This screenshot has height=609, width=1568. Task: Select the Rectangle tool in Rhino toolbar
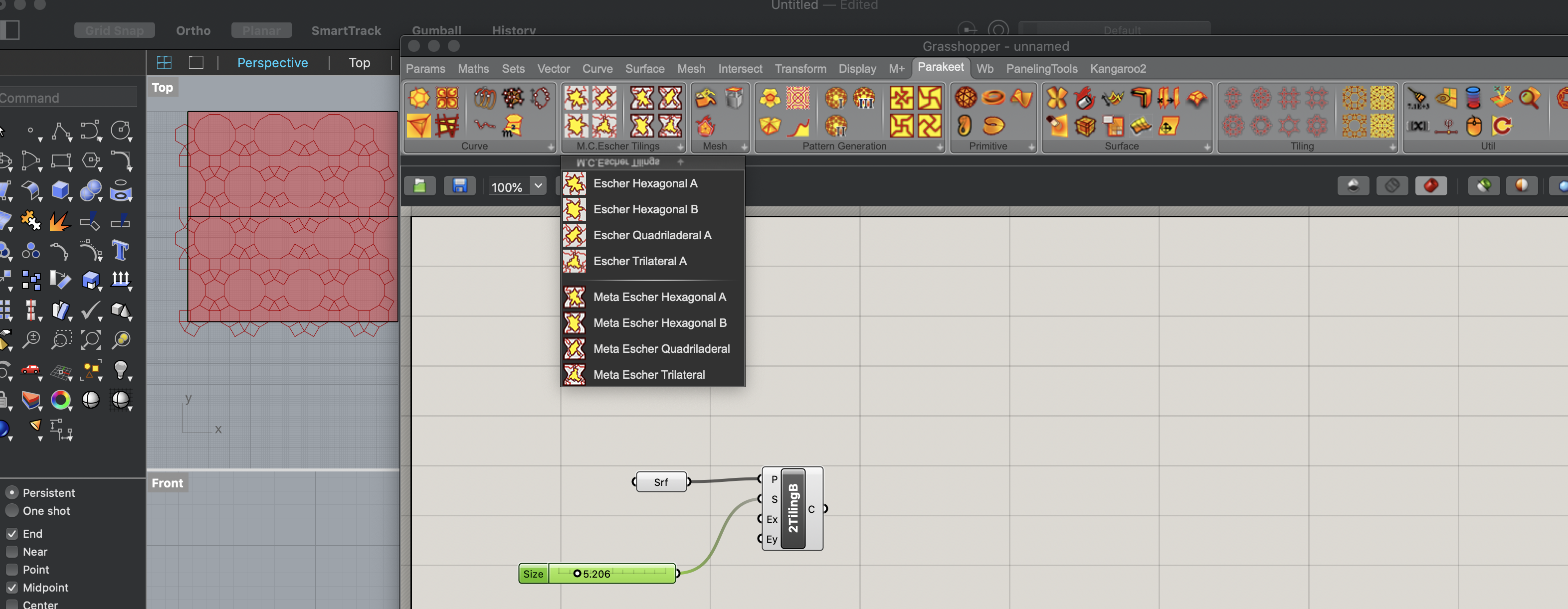[60, 160]
